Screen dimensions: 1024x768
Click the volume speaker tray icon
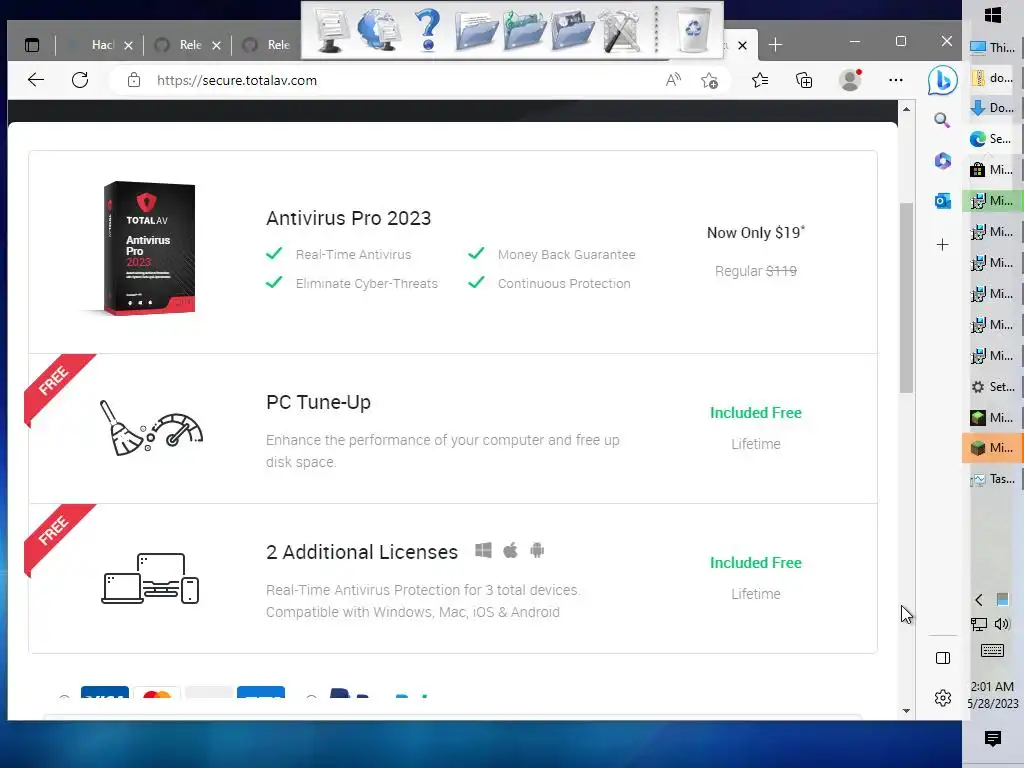point(1002,624)
